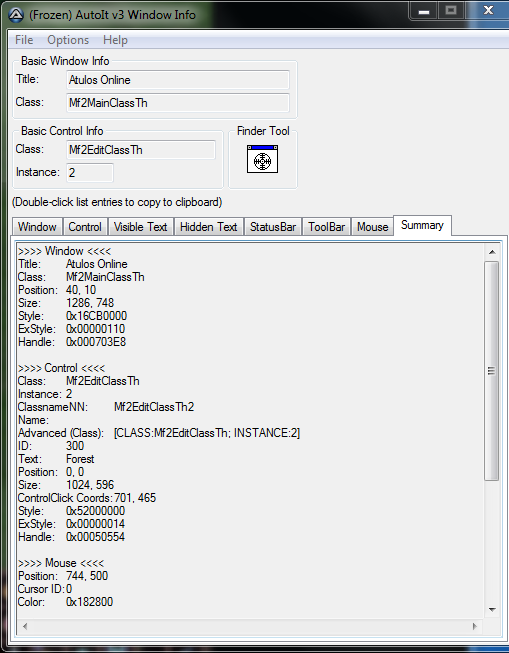Click the horizontal scrollbar right arrow
Image resolution: width=509 pixels, height=653 pixels.
pos(474,626)
